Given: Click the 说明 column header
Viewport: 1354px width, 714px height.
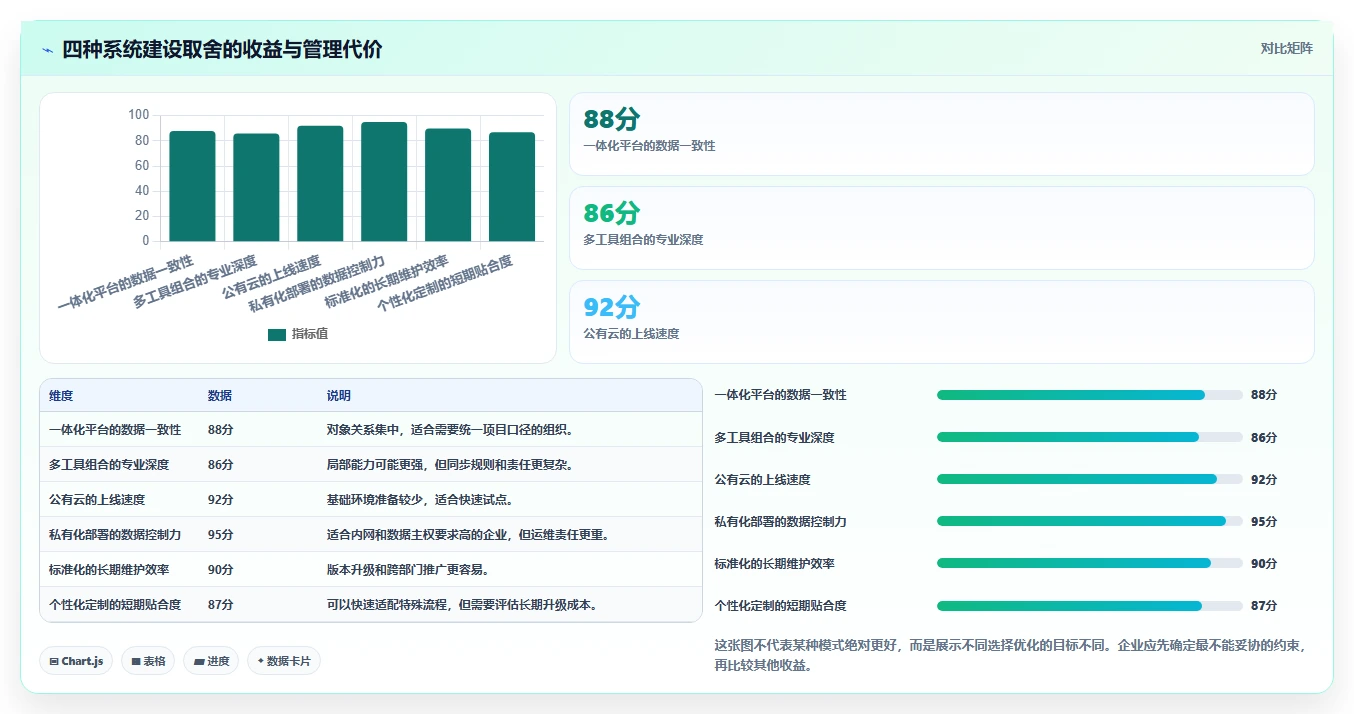Looking at the screenshot, I should (x=339, y=396).
